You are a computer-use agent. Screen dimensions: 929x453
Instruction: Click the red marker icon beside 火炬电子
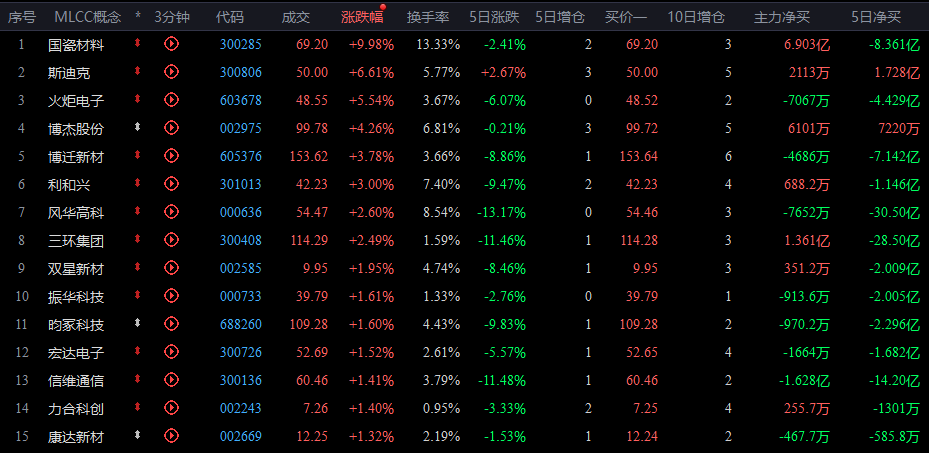pyautogui.click(x=138, y=98)
